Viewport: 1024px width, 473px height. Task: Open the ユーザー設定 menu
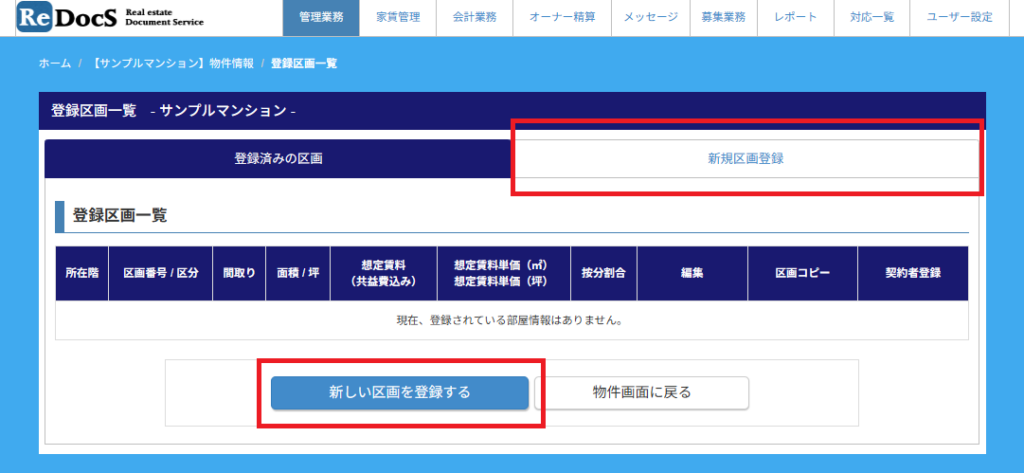[959, 17]
